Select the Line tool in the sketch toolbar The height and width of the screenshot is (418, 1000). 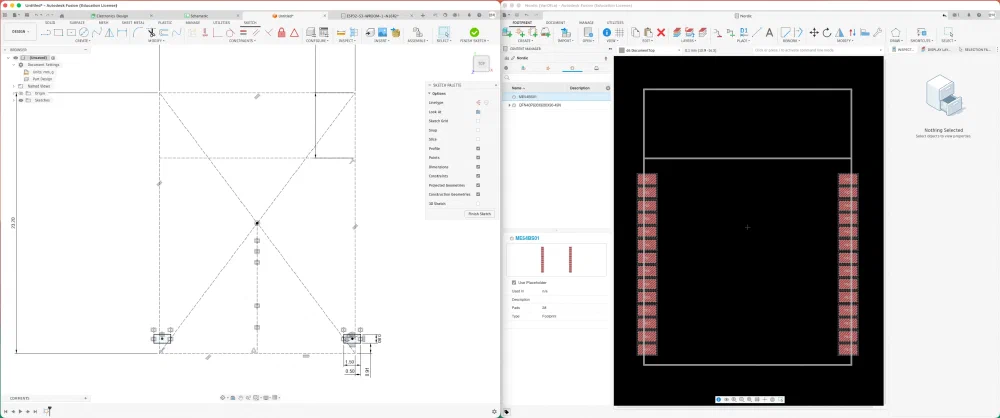(x=46, y=32)
